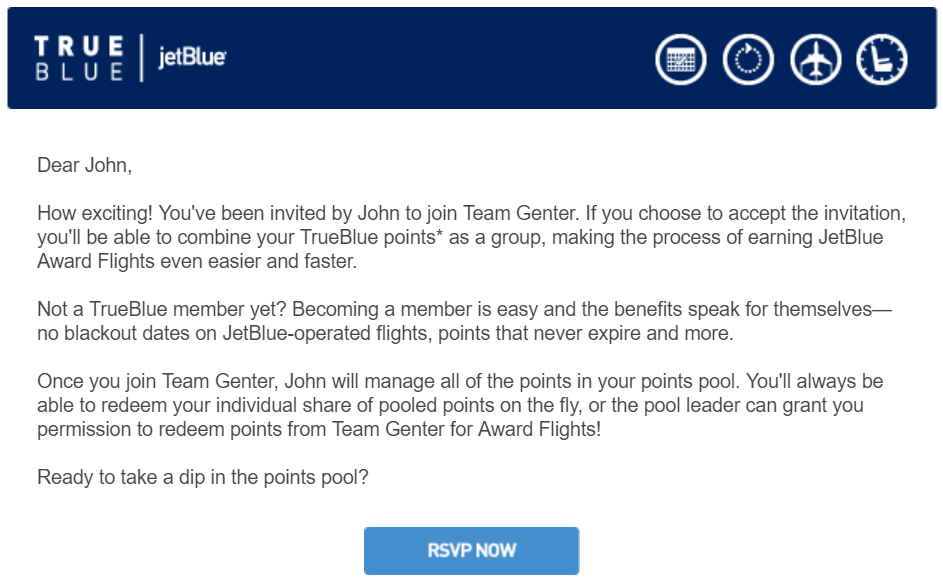The width and height of the screenshot is (943, 583).
Task: Click the circular dotted arrow icon
Action: pos(748,60)
